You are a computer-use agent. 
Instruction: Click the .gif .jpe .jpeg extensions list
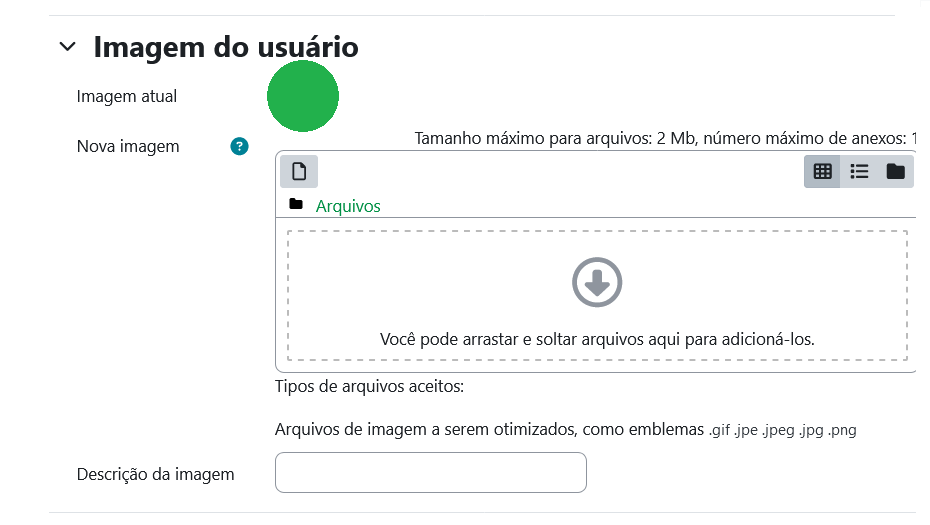coord(783,431)
